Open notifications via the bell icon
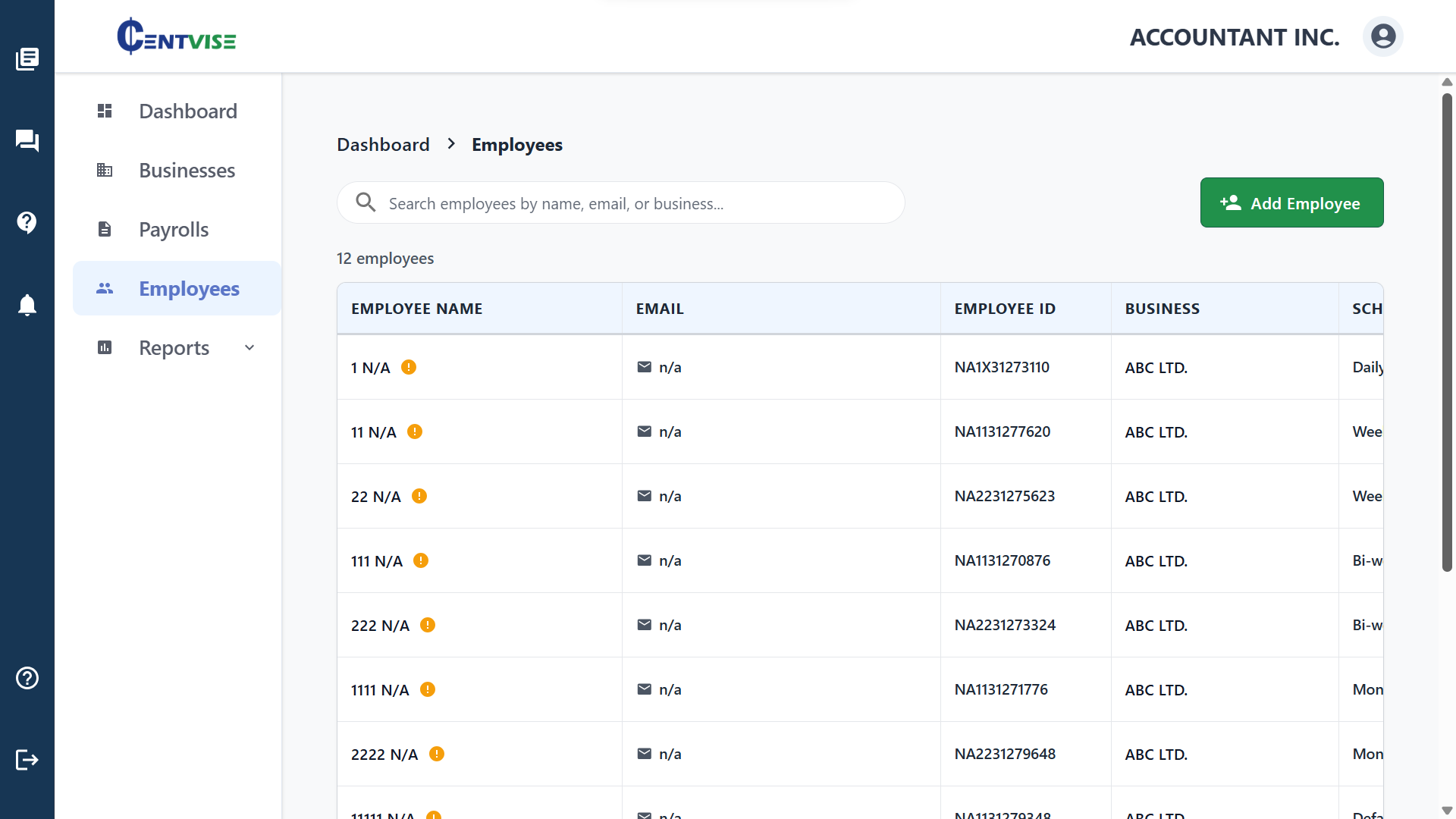 (27, 305)
